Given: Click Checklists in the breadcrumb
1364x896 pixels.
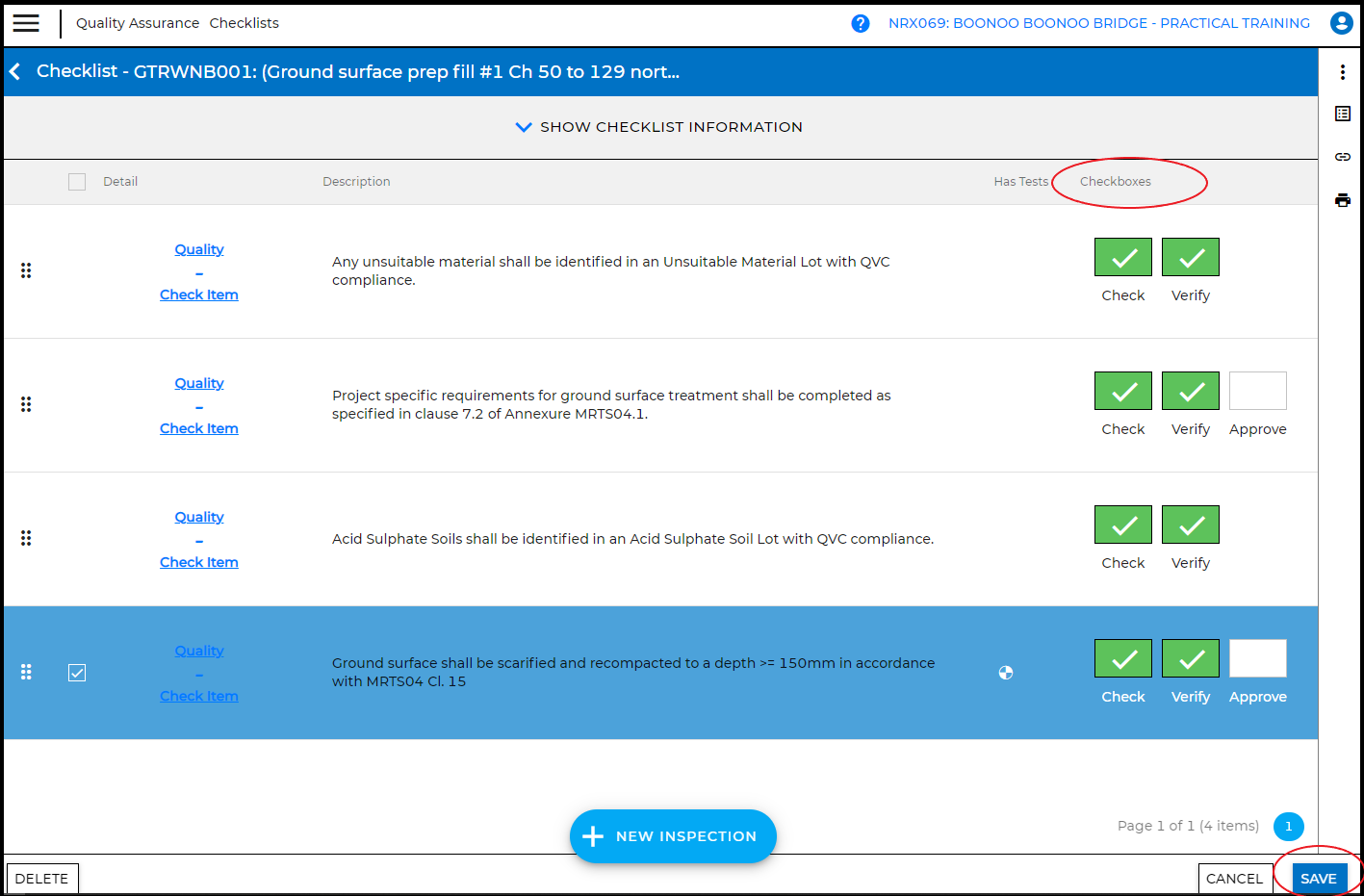Looking at the screenshot, I should tap(244, 23).
